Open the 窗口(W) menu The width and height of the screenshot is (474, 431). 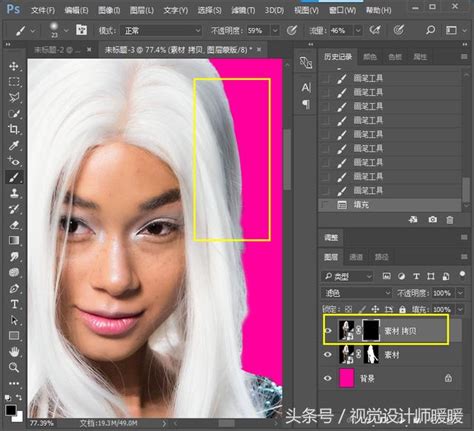coord(342,10)
